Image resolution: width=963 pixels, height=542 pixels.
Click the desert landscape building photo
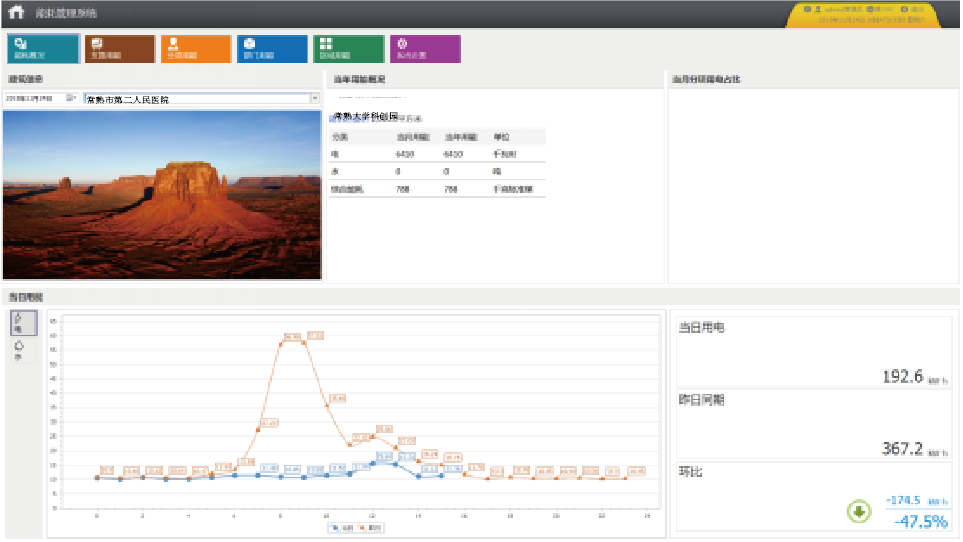(x=162, y=194)
